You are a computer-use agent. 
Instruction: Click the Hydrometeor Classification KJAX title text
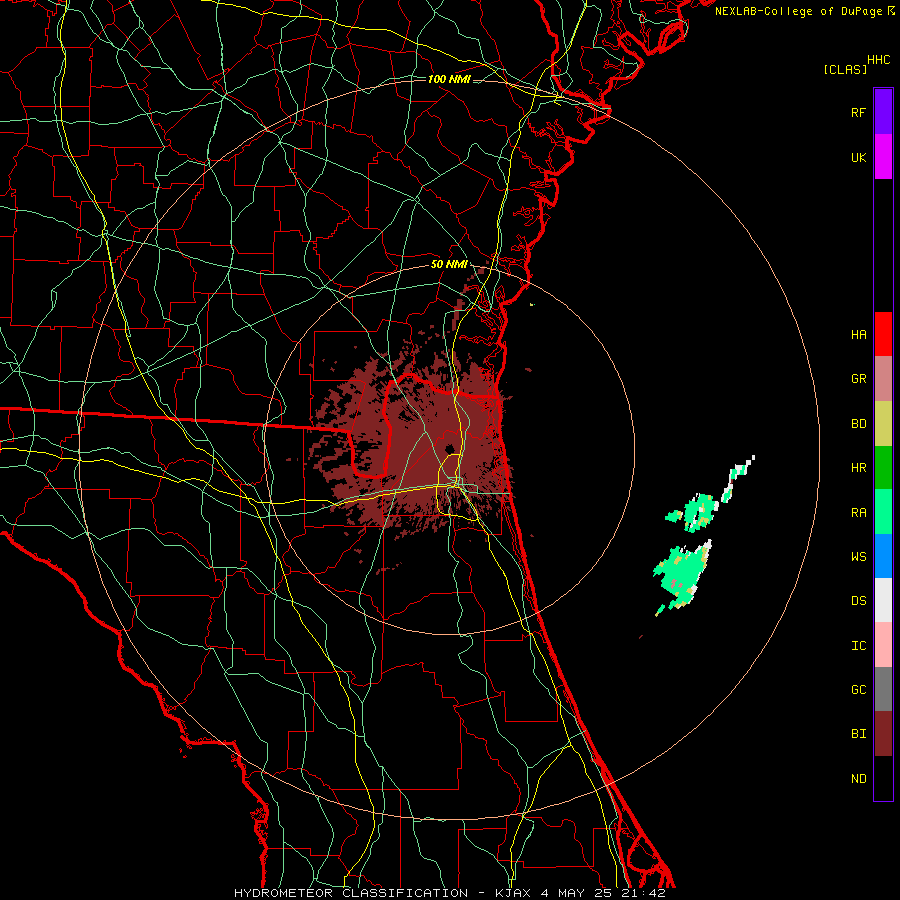449,893
